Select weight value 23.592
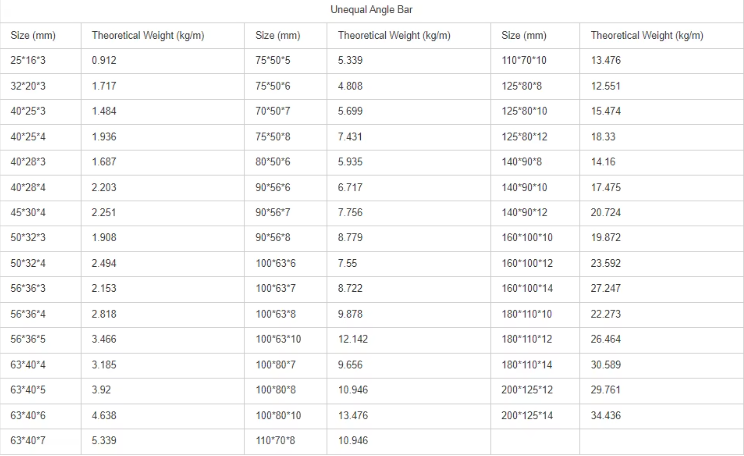Viewport: 744px width, 456px height. point(605,263)
